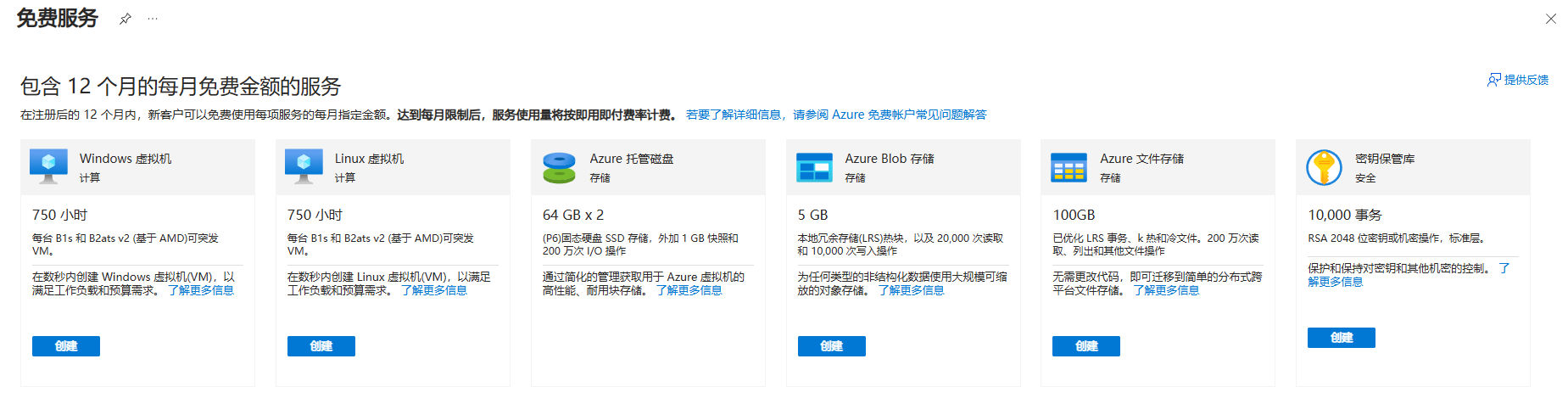The image size is (1568, 398).
Task: Select the Azure Blob 存储 card title
Action: point(890,159)
